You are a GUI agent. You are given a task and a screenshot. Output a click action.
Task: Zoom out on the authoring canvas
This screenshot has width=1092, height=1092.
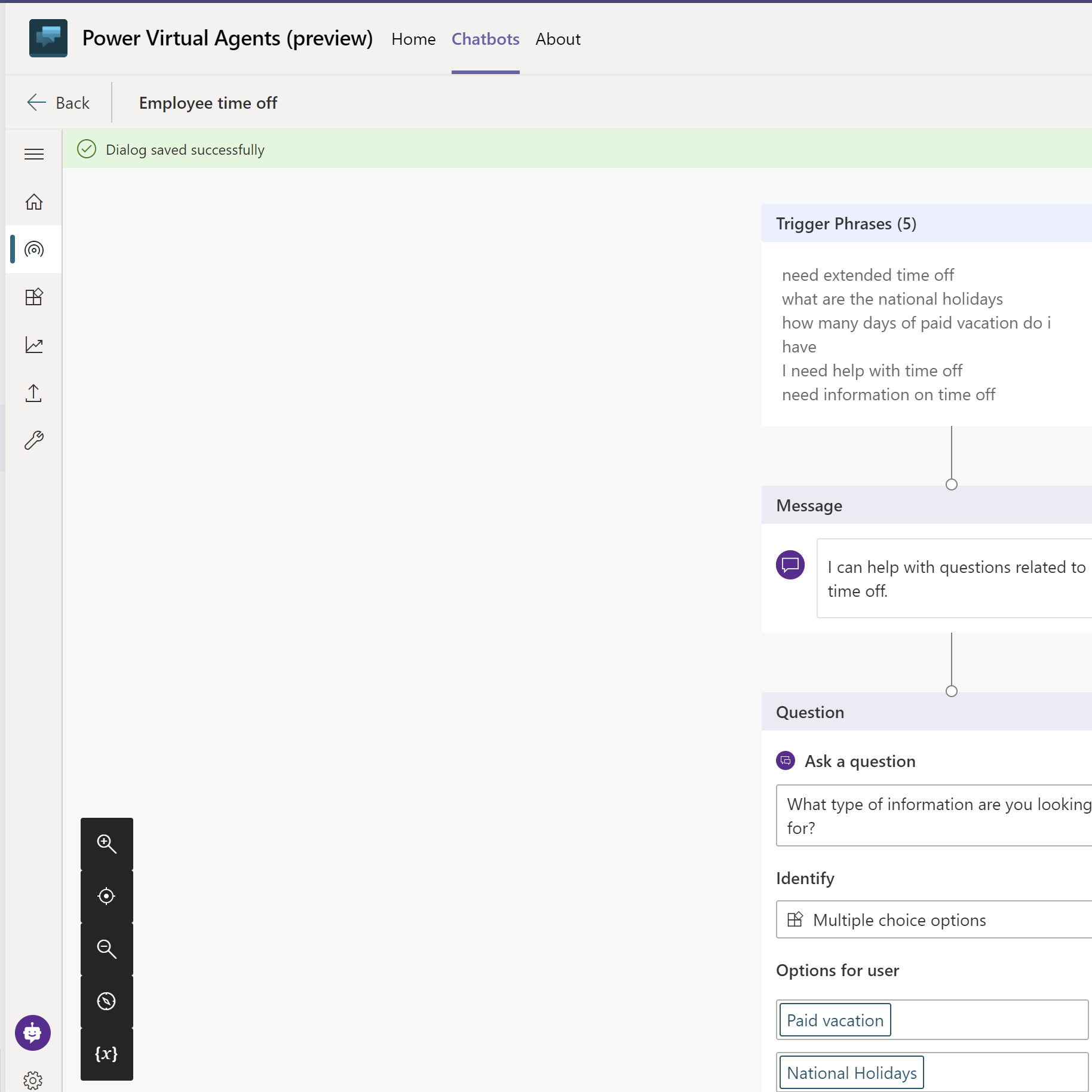107,949
